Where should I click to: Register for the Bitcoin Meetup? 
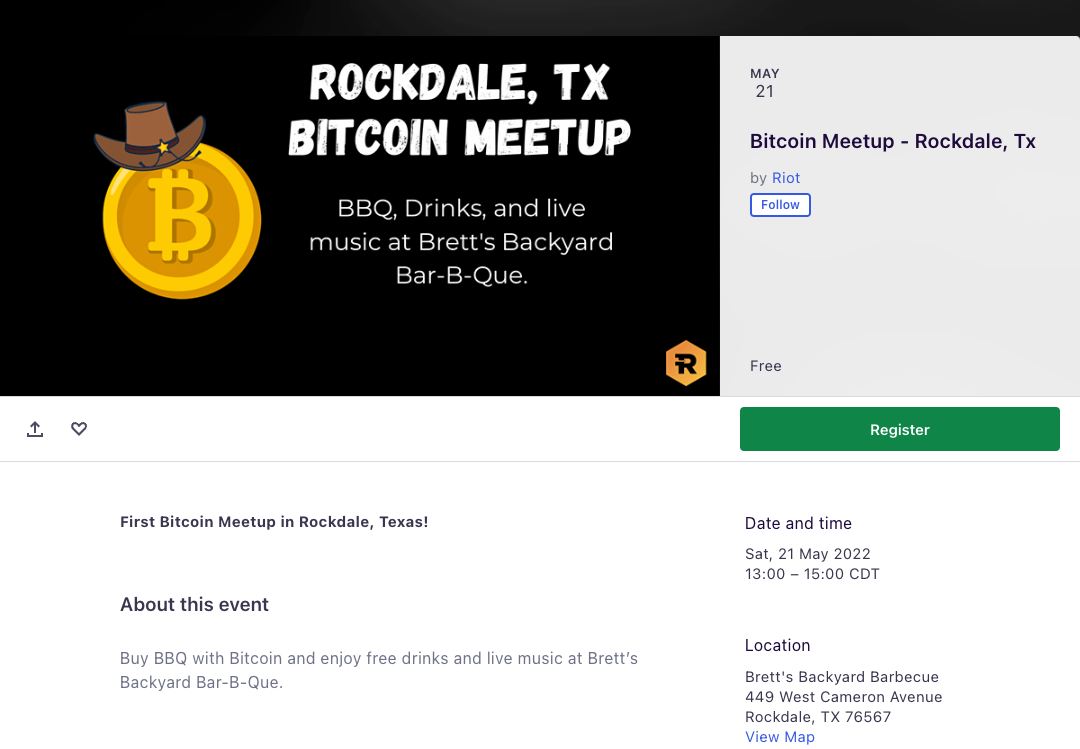click(900, 429)
